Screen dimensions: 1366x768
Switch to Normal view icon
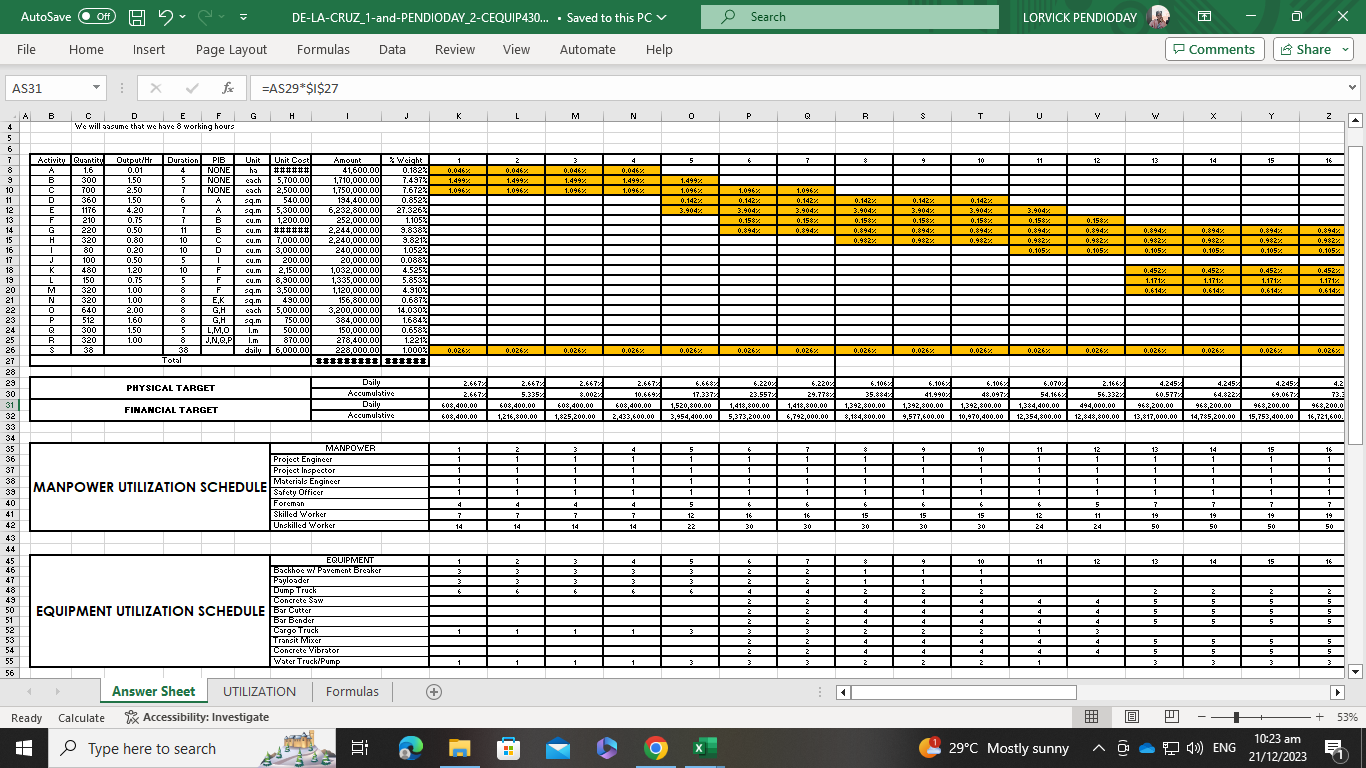(x=1093, y=717)
